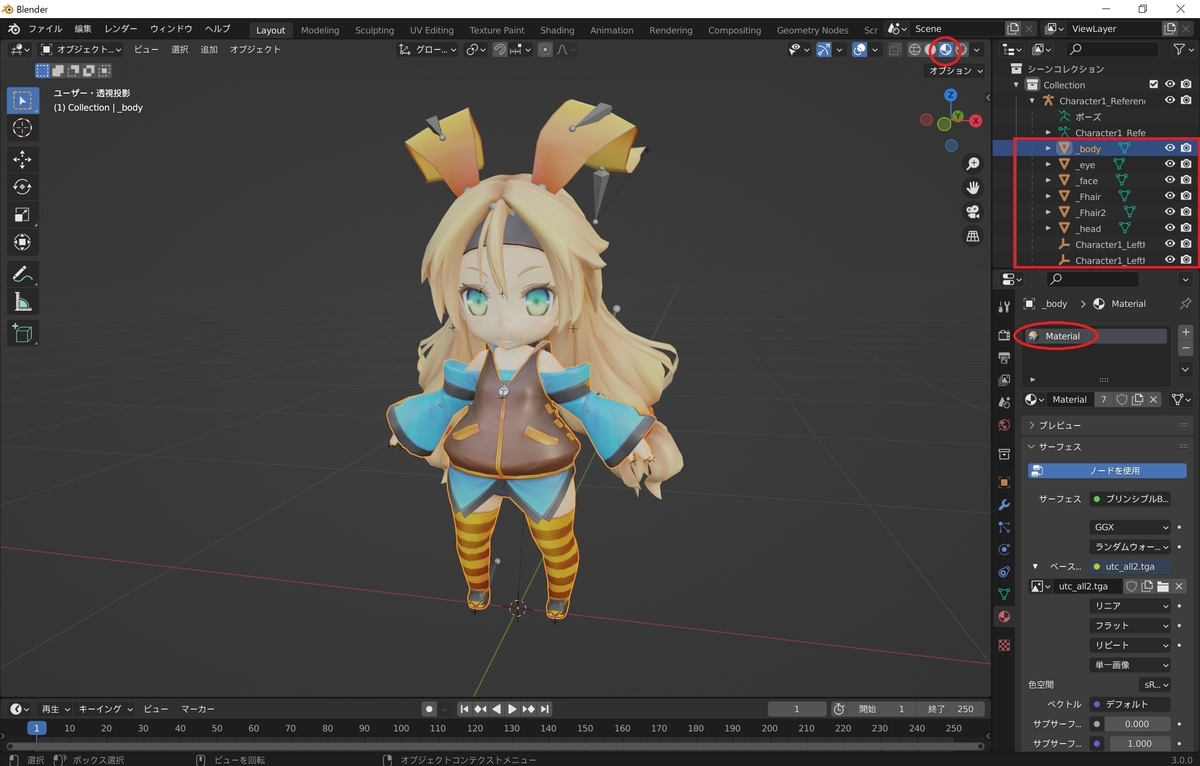Screen dimensions: 1200x766
Task: Disable _Fhair2 in renders
Action: click(1186, 212)
